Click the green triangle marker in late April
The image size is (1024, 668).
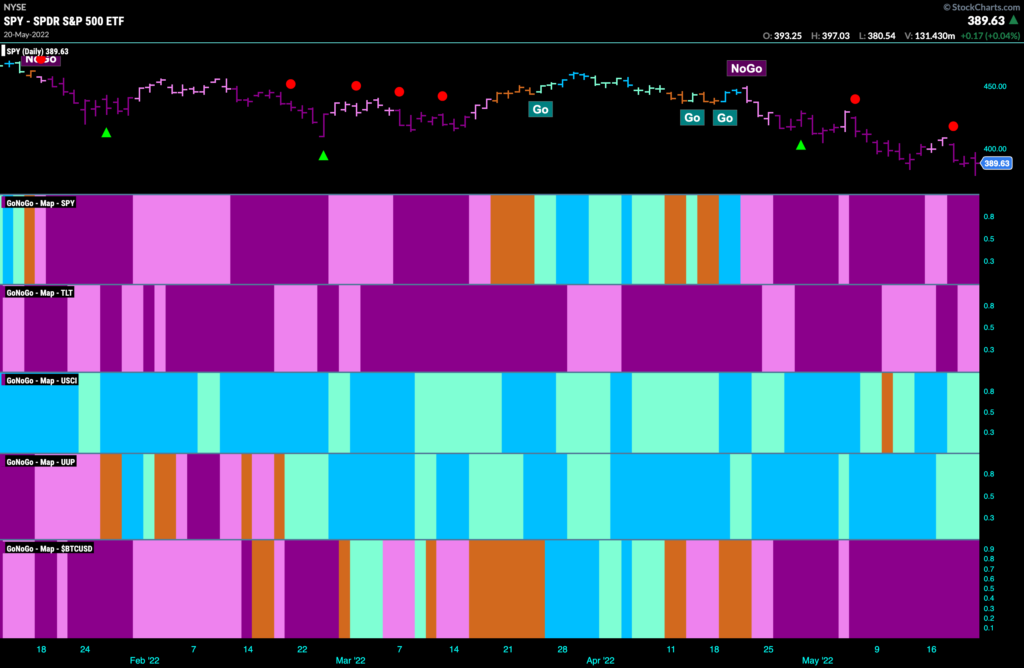click(801, 145)
